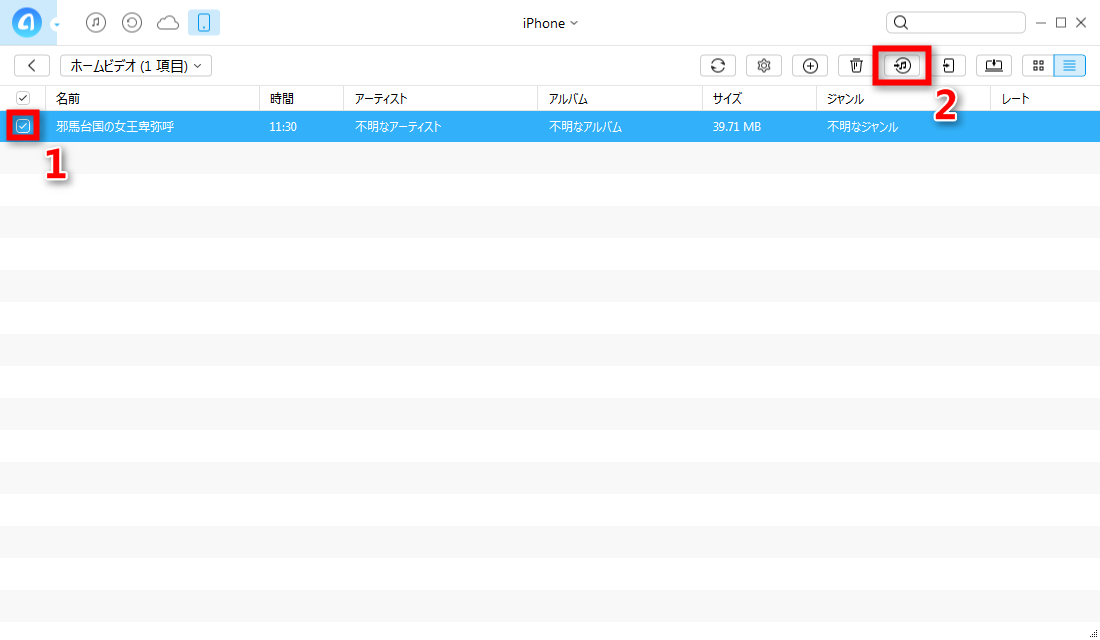Image resolution: width=1100 pixels, height=640 pixels.
Task: Open the ホームビデオ (1 項目) category dropdown
Action: 136,65
